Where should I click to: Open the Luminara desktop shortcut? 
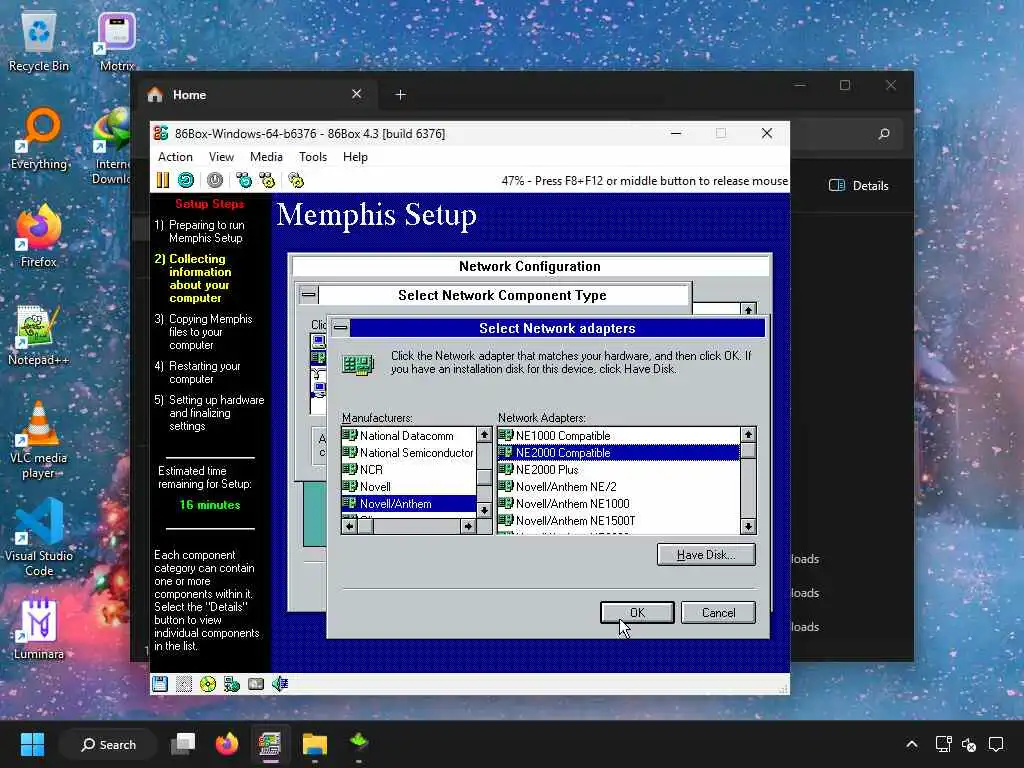click(x=39, y=629)
